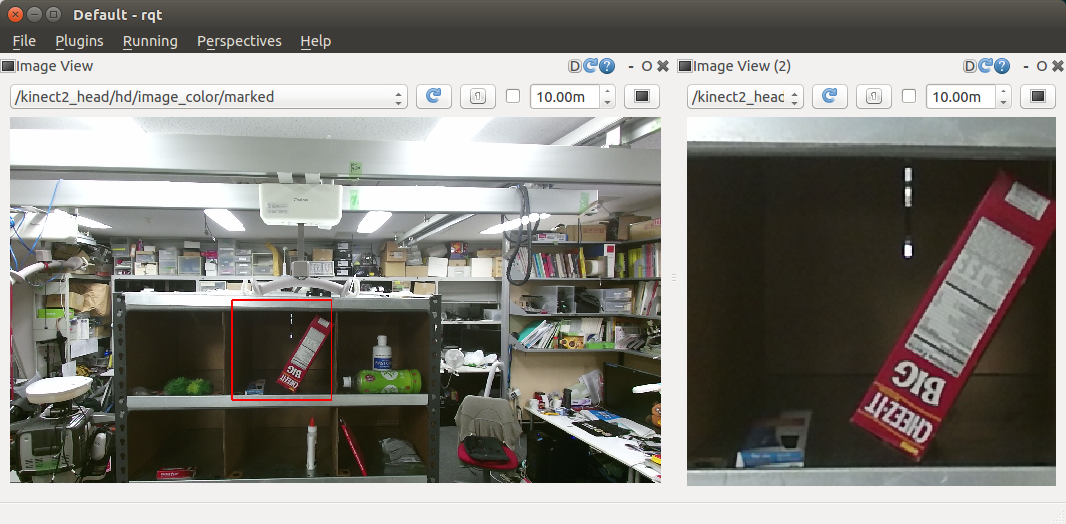Viewport: 1066px width, 524px height.
Task: Click the splitter handle between the two panels
Action: coord(674,277)
